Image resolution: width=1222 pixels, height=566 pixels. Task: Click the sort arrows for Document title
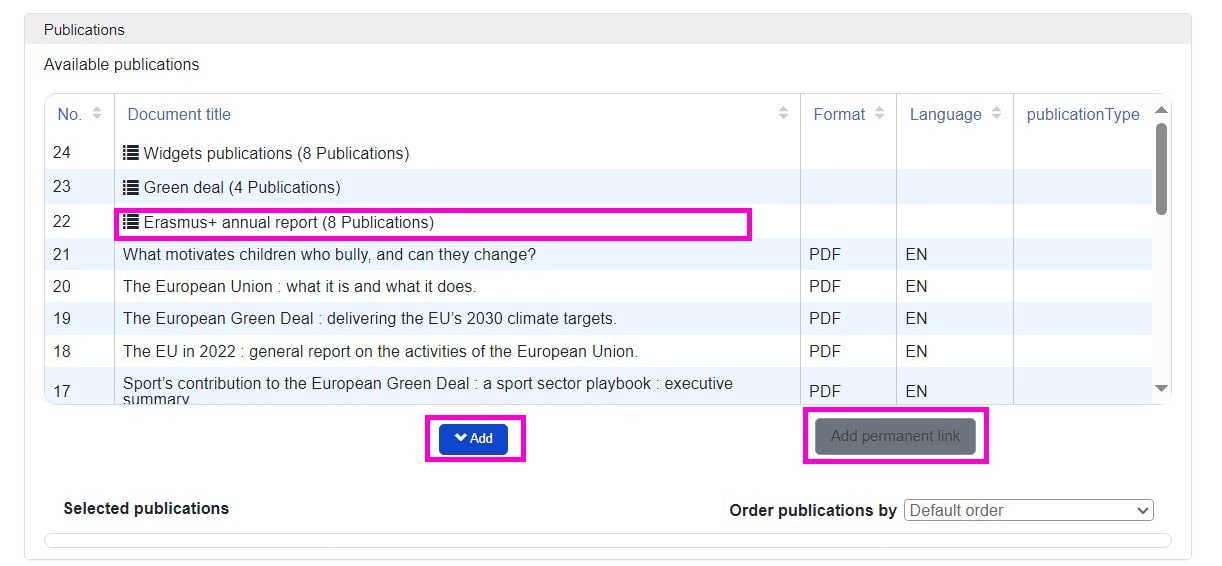coord(783,114)
